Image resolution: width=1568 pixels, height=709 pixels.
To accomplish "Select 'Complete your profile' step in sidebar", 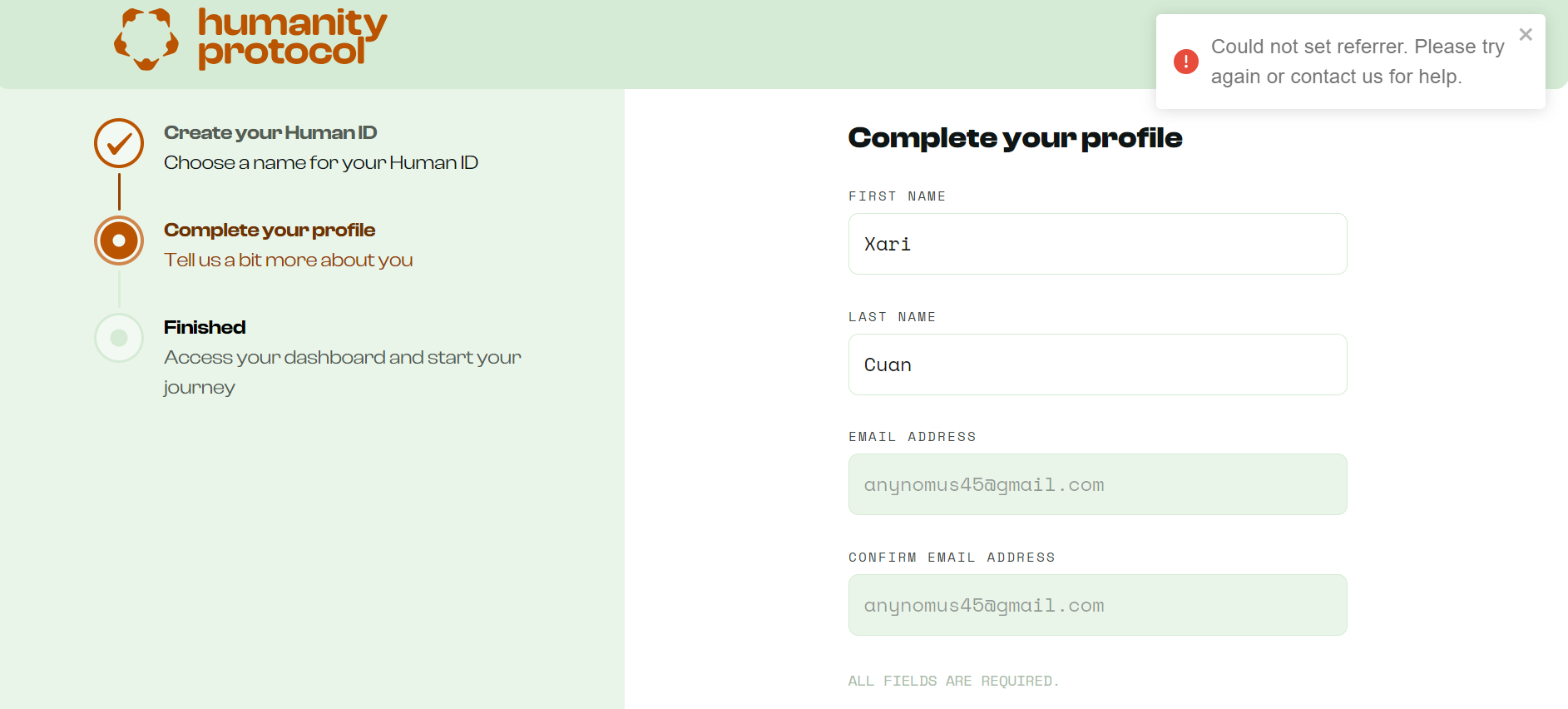I will tap(270, 231).
